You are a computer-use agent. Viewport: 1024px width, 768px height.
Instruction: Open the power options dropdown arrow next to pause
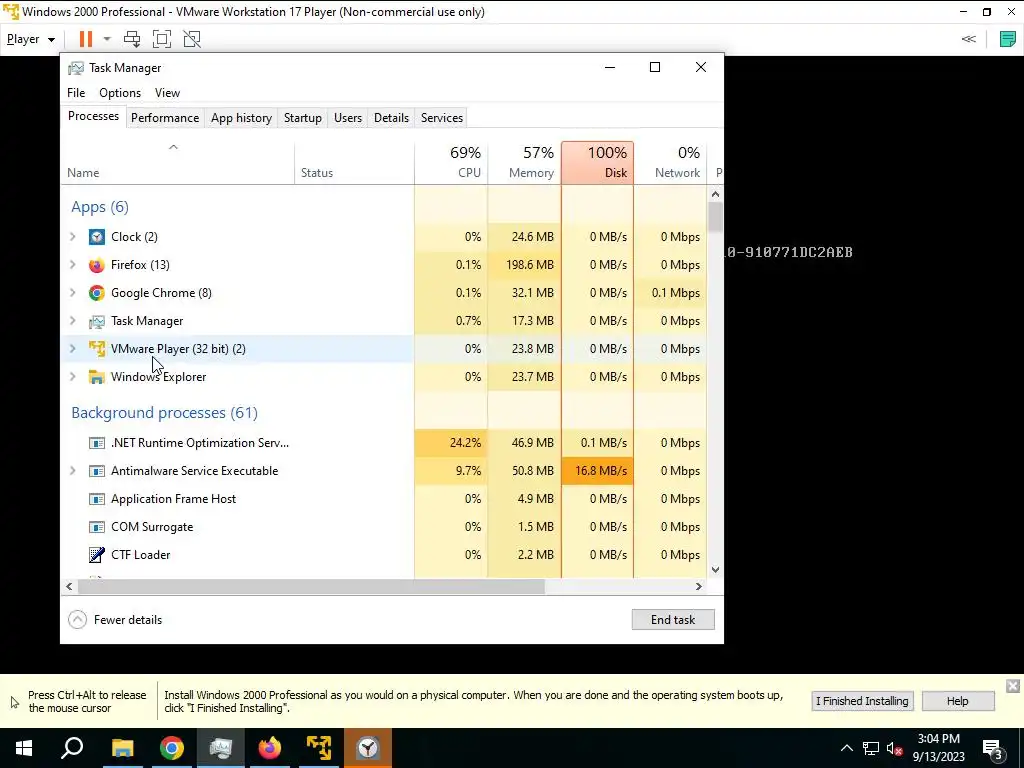[107, 39]
